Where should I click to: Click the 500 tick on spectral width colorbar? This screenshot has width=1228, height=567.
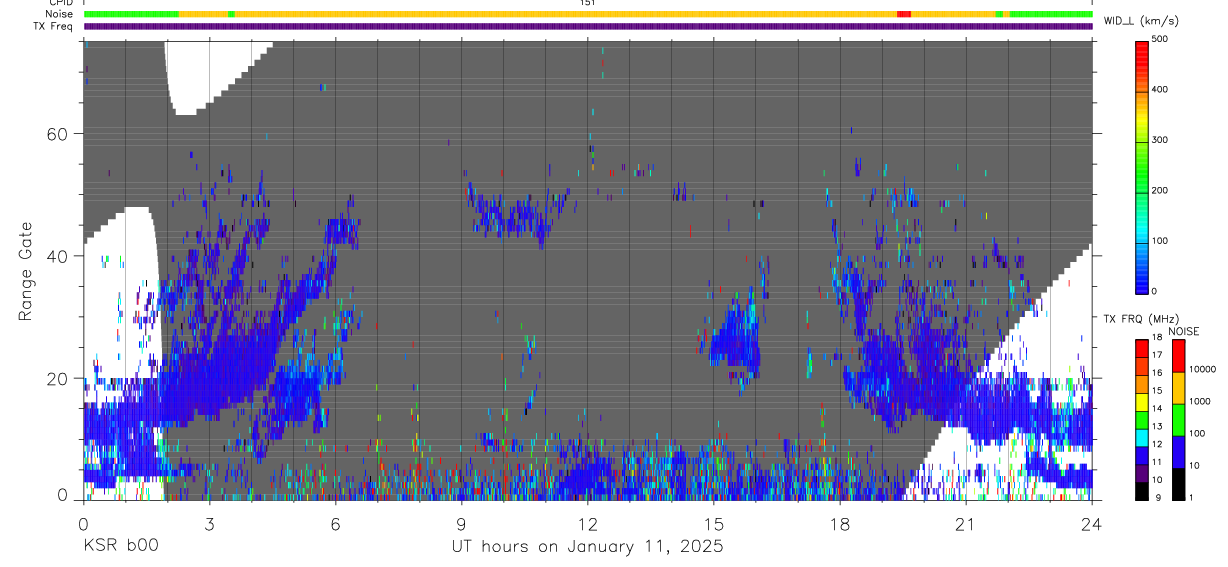[1160, 40]
